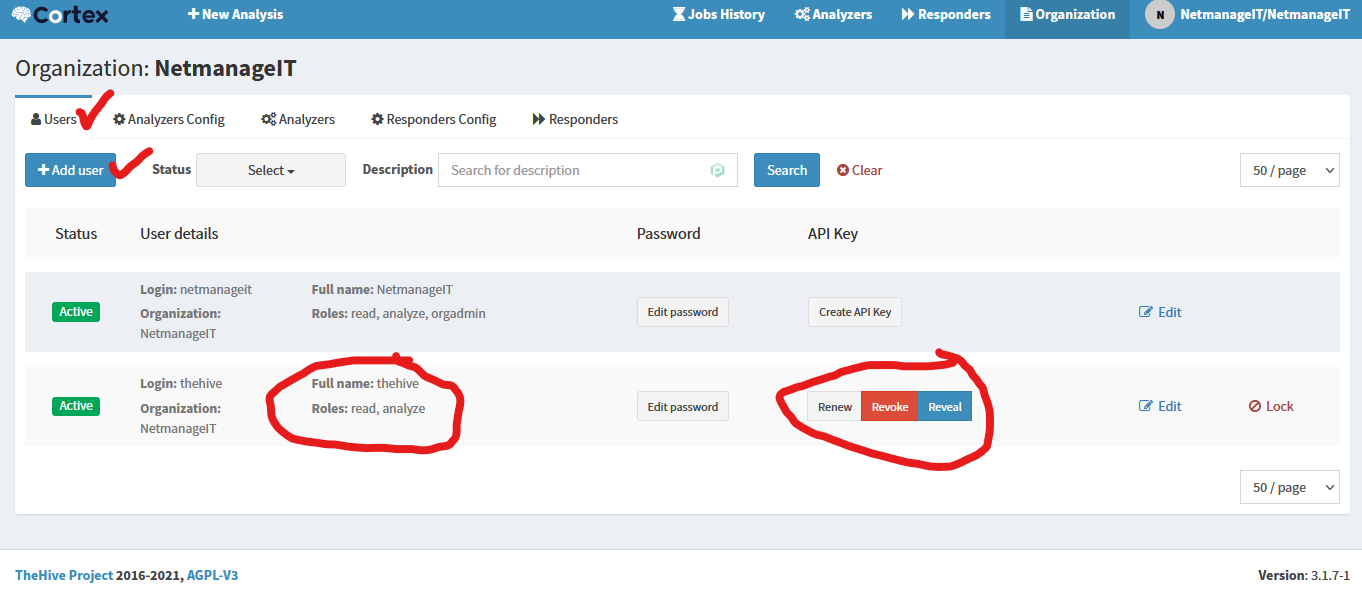
Task: Open Responders in the top navigation bar
Action: [945, 15]
